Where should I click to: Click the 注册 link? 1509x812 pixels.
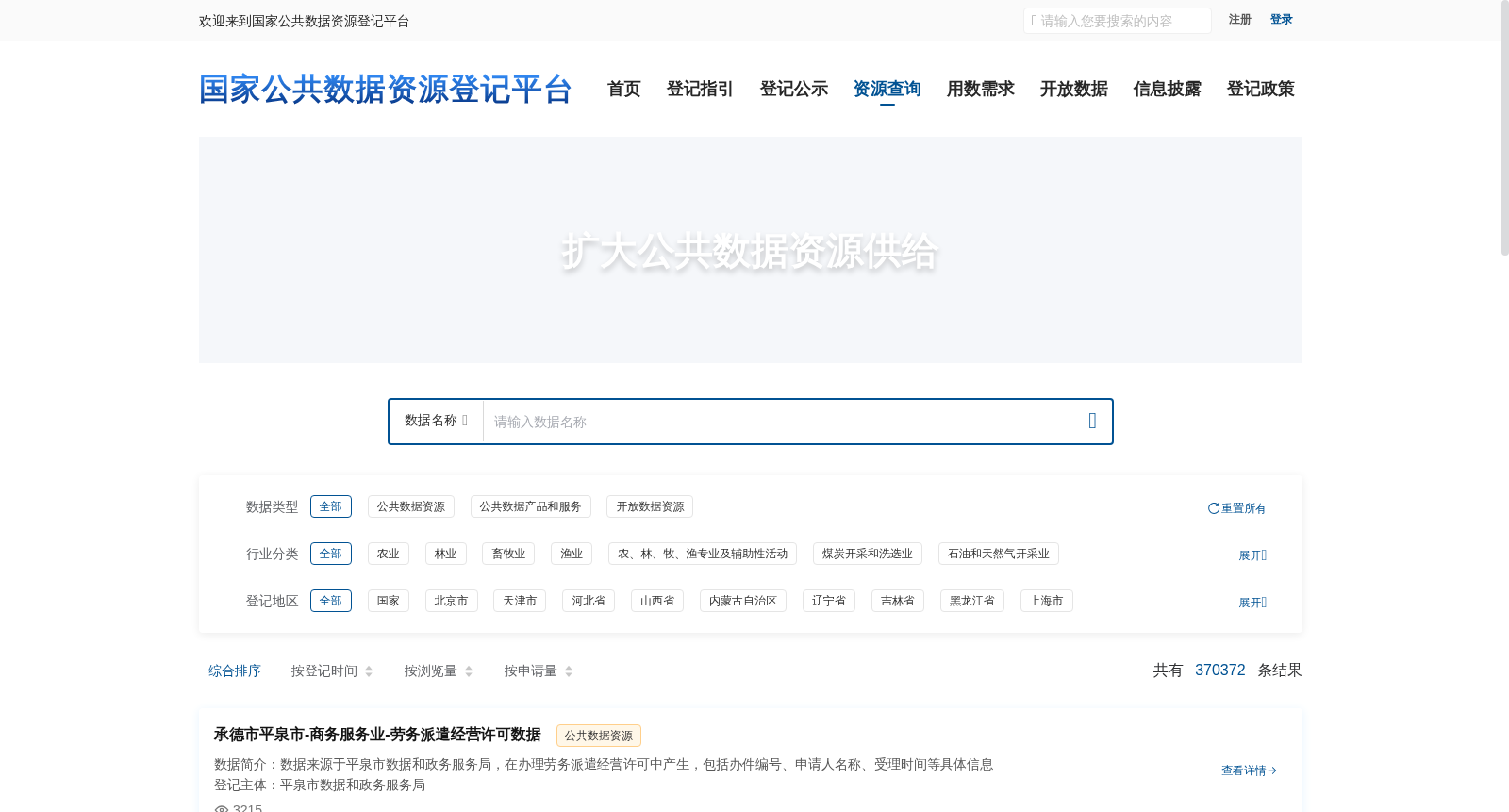pyautogui.click(x=1240, y=20)
